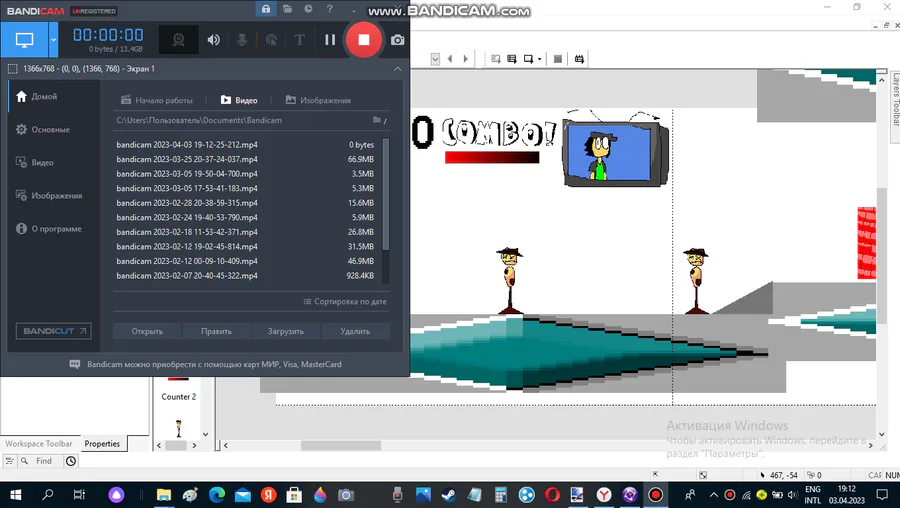Select bandicam 2023-03-25 20-37-24-037.mp4

[245, 159]
